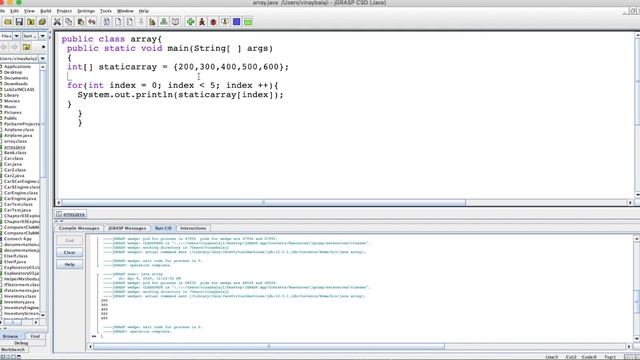This screenshot has height=360, width=640.
Task: Click the Run I/O horizontal scrollbar
Action: 269,347
